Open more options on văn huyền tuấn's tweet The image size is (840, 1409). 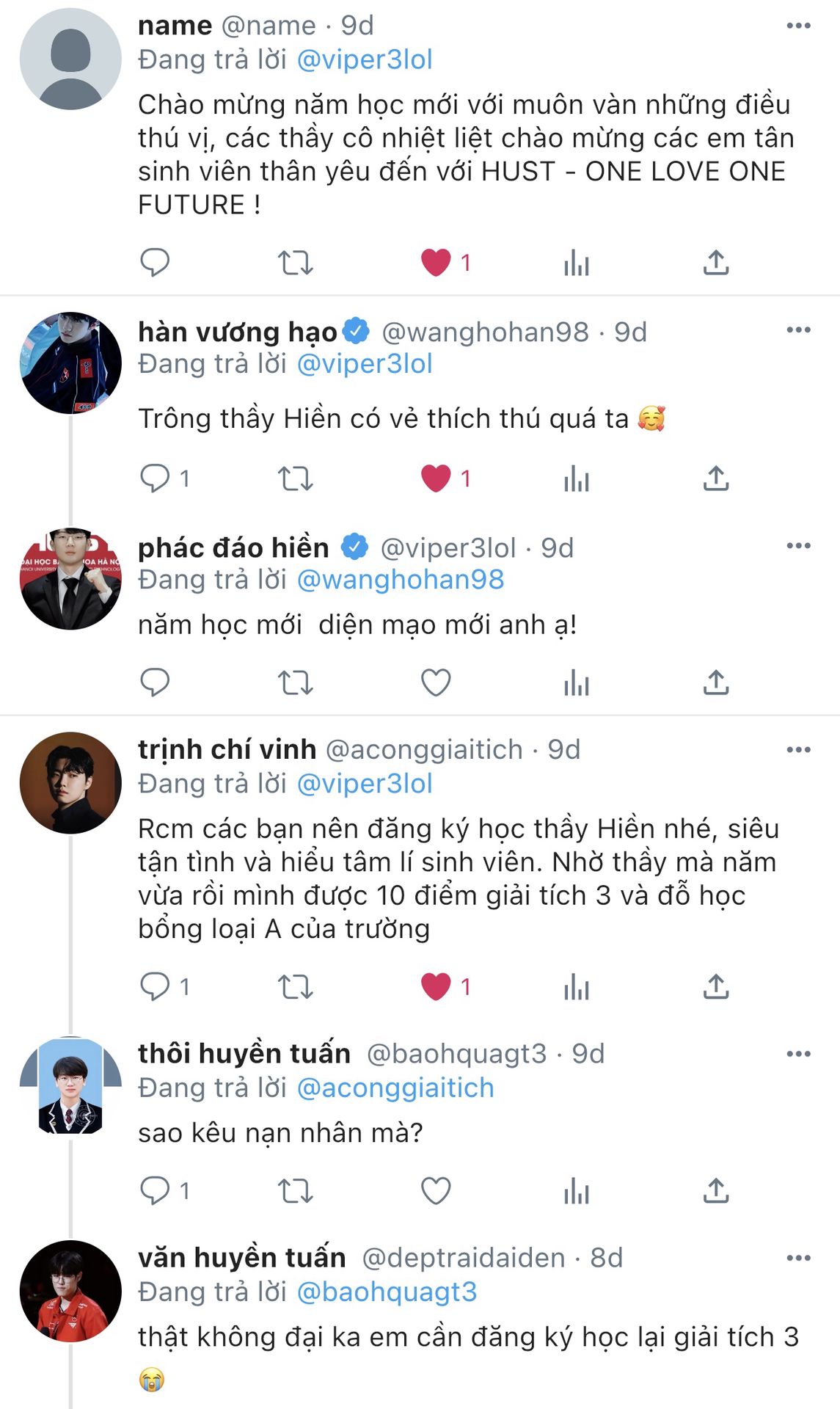(798, 1258)
